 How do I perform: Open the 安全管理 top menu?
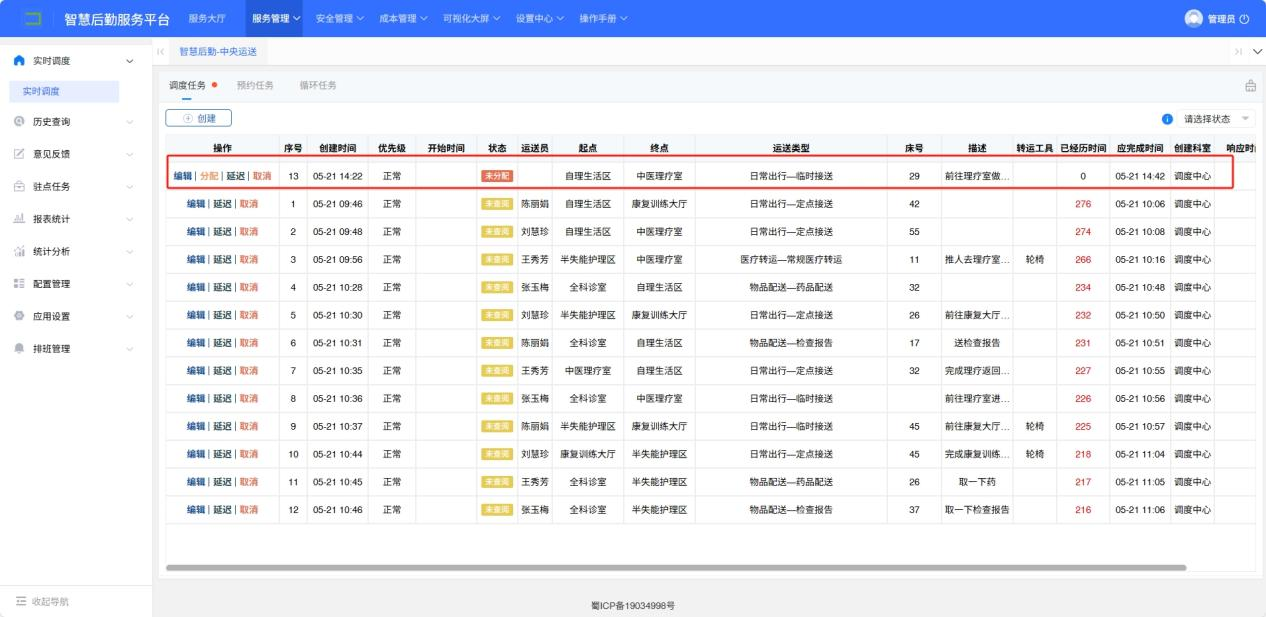(x=339, y=19)
